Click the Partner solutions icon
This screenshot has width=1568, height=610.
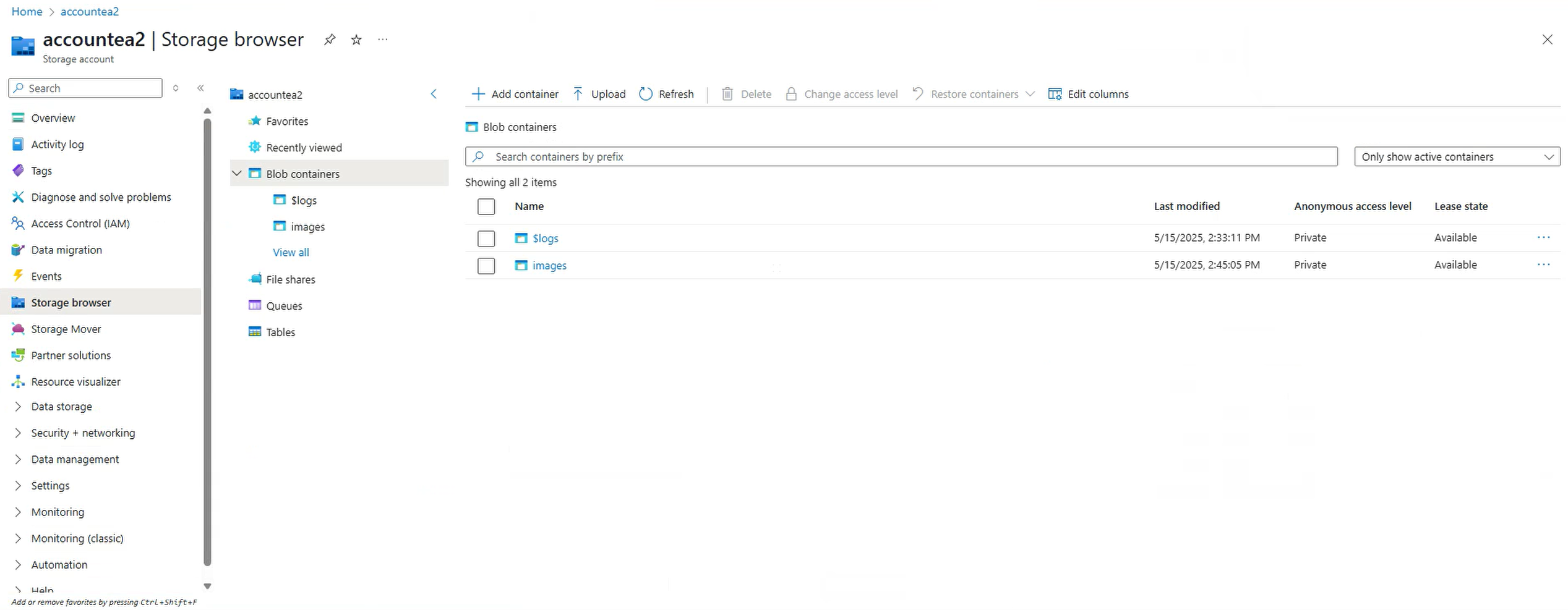point(18,355)
